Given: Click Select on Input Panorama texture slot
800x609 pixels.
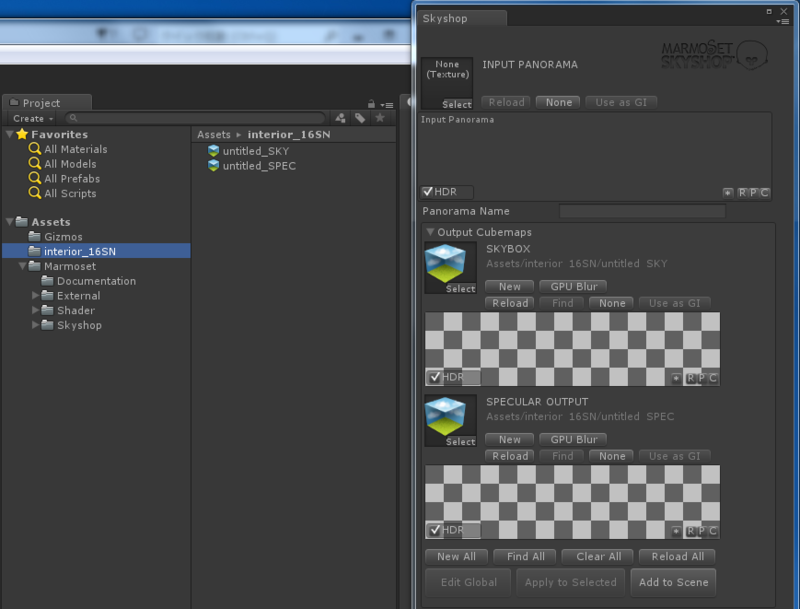Looking at the screenshot, I should pyautogui.click(x=457, y=105).
